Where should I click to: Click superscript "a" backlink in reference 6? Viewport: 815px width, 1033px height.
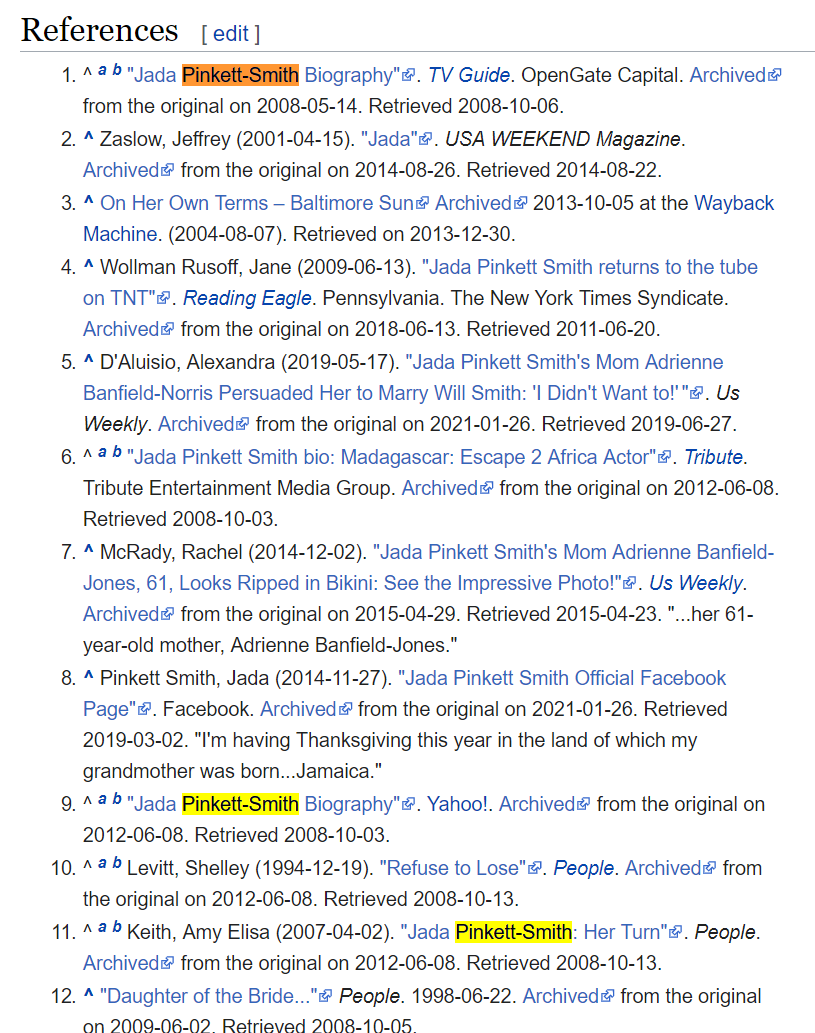[102, 452]
